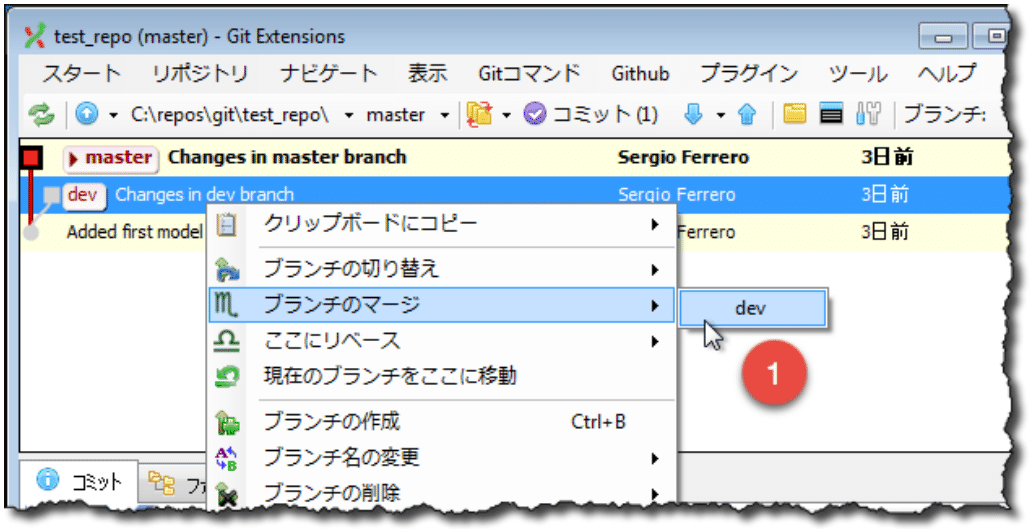Click the red square graph node for master
Screen dimensions: 1032x529
(x=31, y=158)
